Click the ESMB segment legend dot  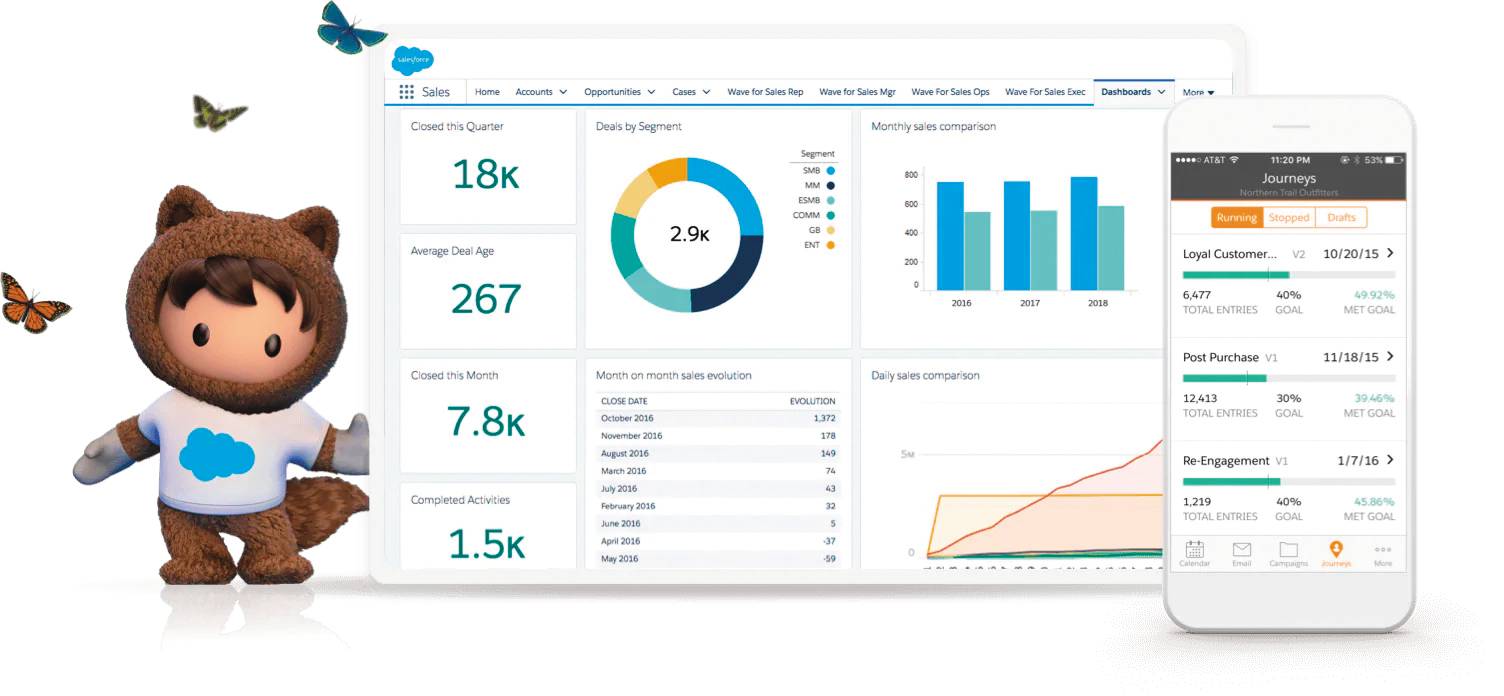tap(830, 201)
